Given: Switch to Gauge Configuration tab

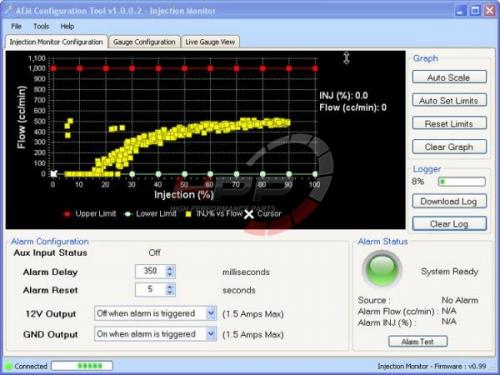Looking at the screenshot, I should 144,42.
